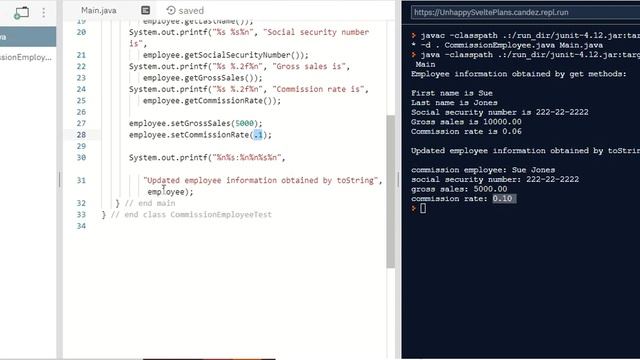Screen dimensions: 640x360
Task: Click "Commission rate is 0.06" console line
Action: click(466, 131)
